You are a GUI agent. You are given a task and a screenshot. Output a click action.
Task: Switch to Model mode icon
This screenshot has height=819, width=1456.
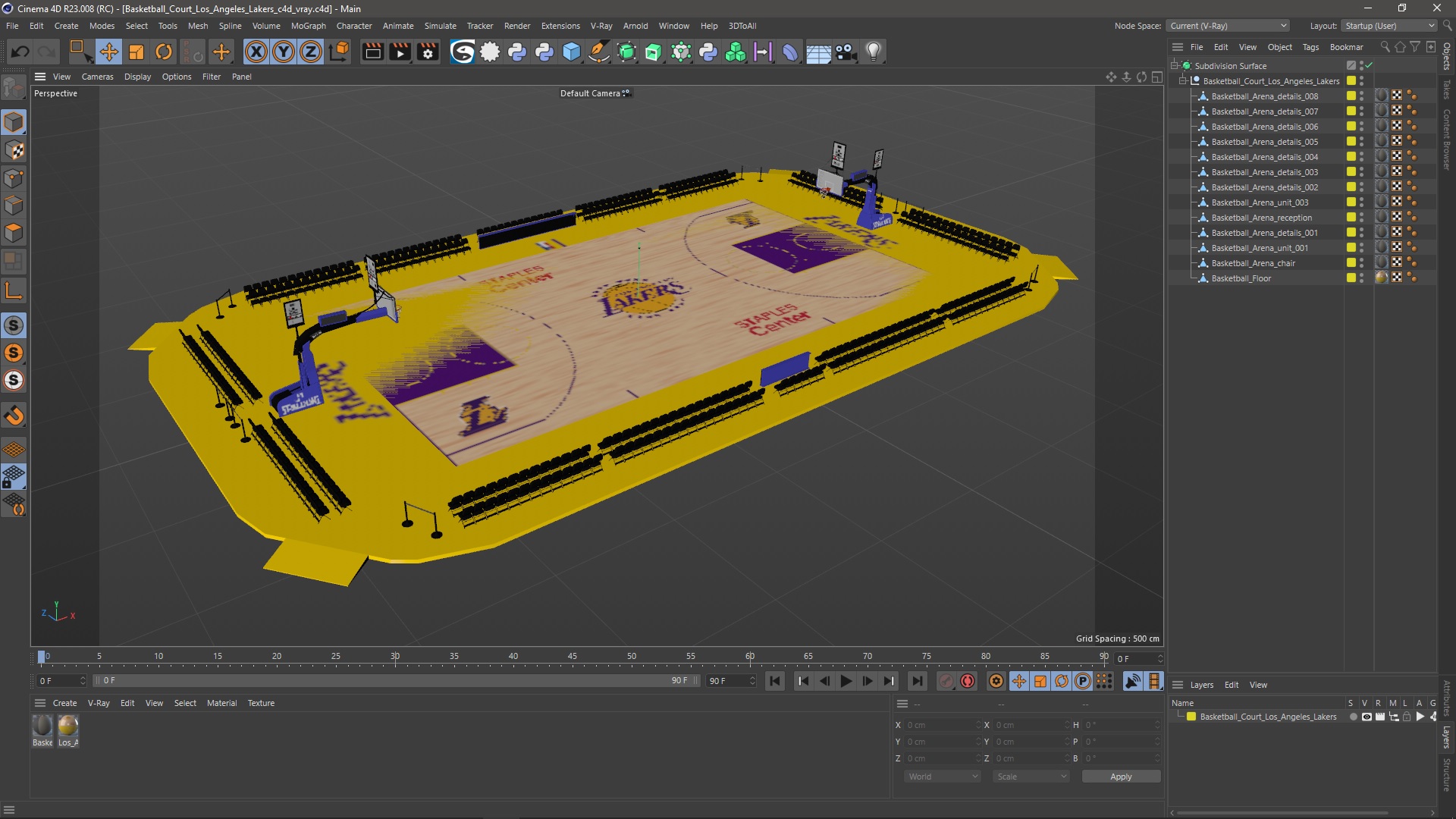click(x=14, y=122)
